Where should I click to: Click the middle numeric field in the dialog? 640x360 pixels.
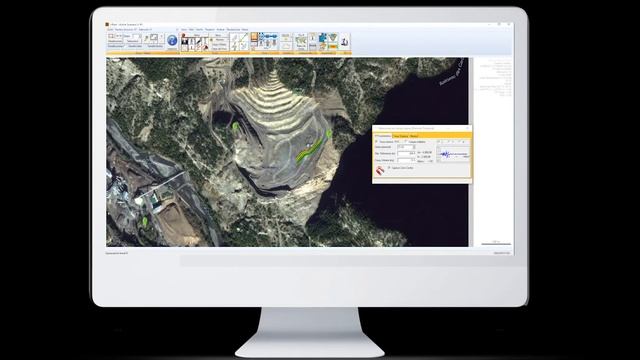point(406,153)
